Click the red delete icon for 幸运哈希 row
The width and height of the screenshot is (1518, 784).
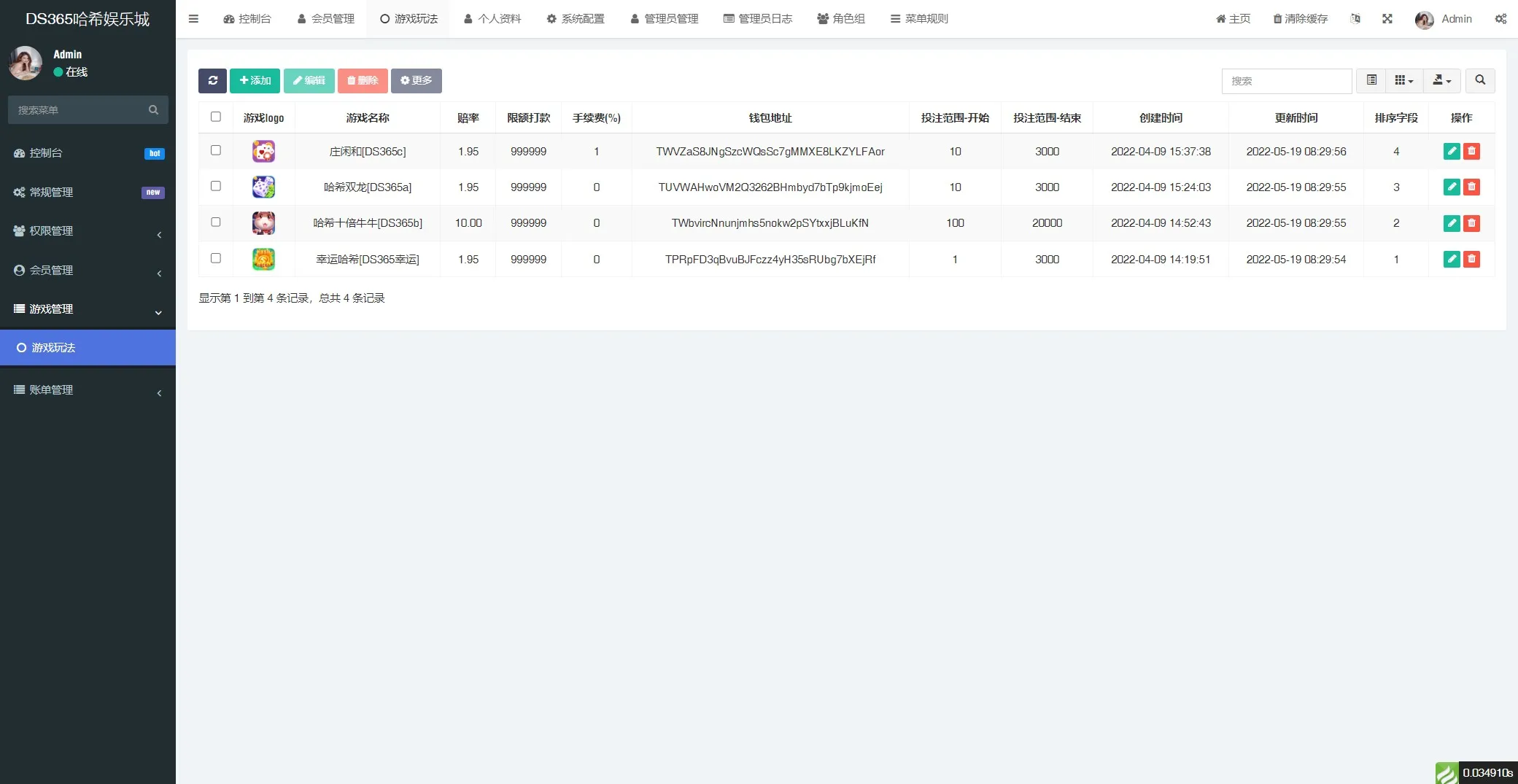point(1471,259)
